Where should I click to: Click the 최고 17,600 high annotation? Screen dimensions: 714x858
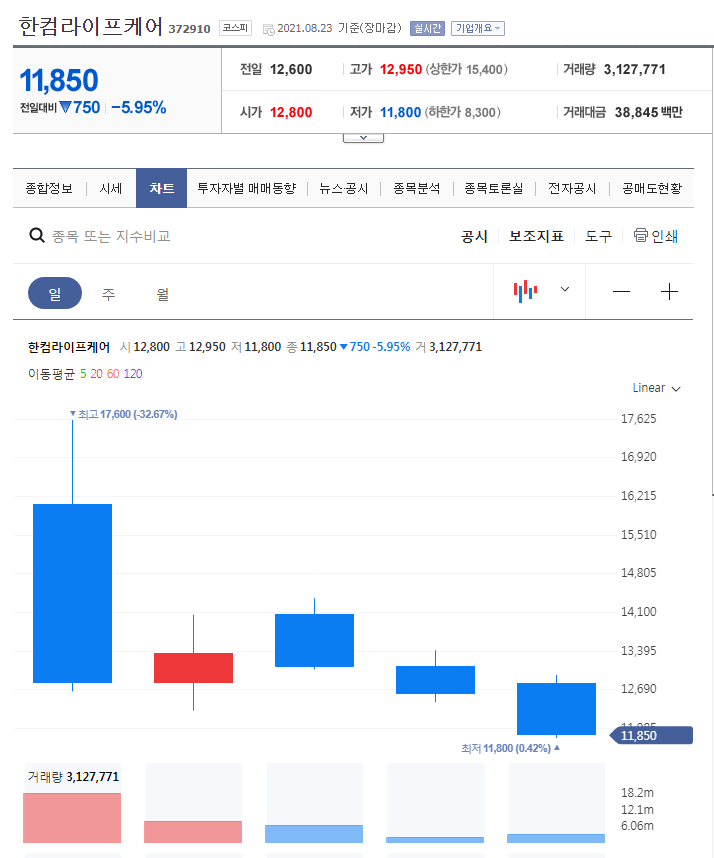click(124, 414)
